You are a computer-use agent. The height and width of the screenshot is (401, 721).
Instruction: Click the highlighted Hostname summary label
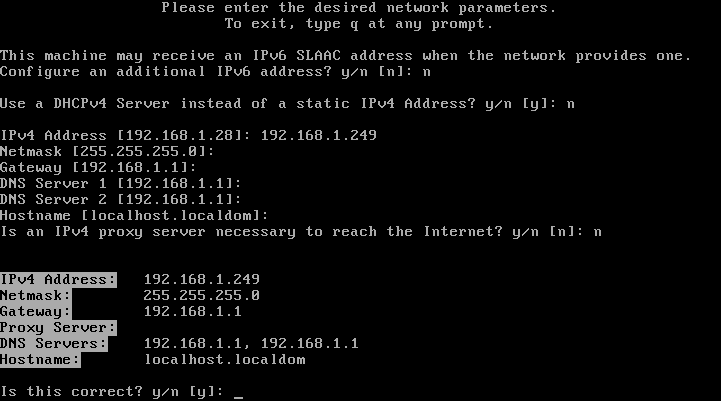(40, 360)
